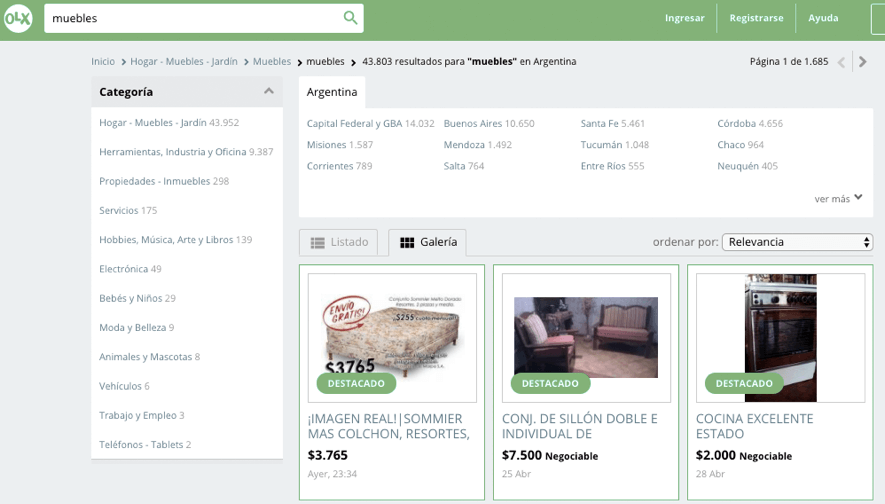This screenshot has width=885, height=504.
Task: Filter by Animales y Mascotas category
Action: 150,357
